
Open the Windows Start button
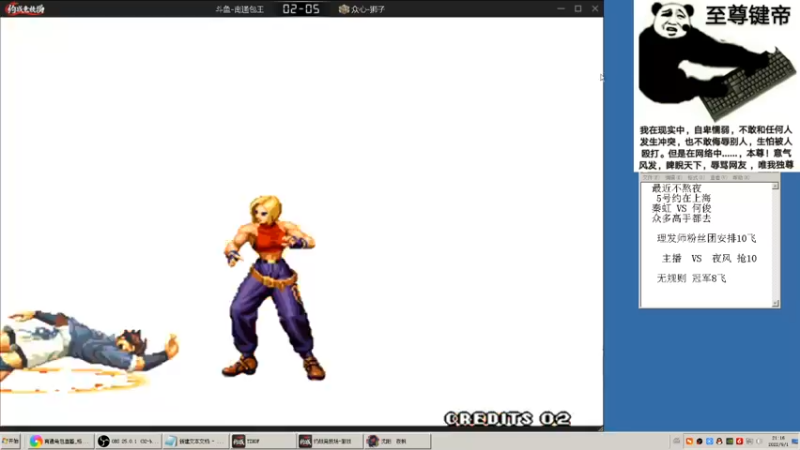point(11,441)
